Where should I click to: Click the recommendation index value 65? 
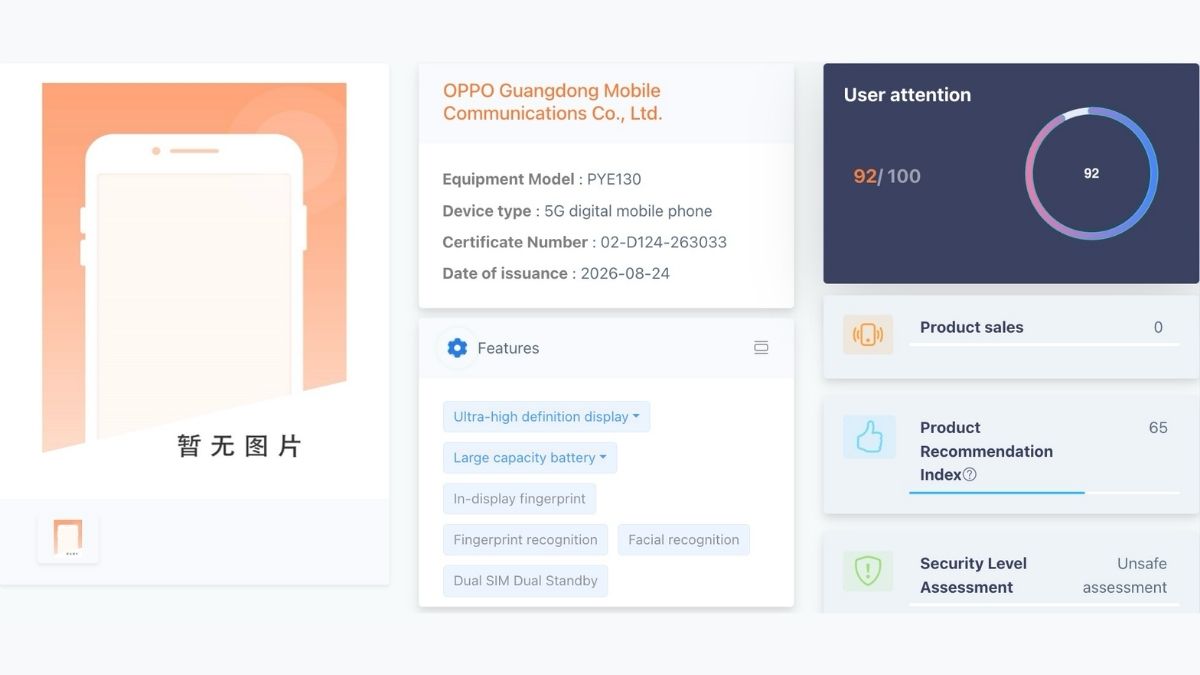point(1158,428)
